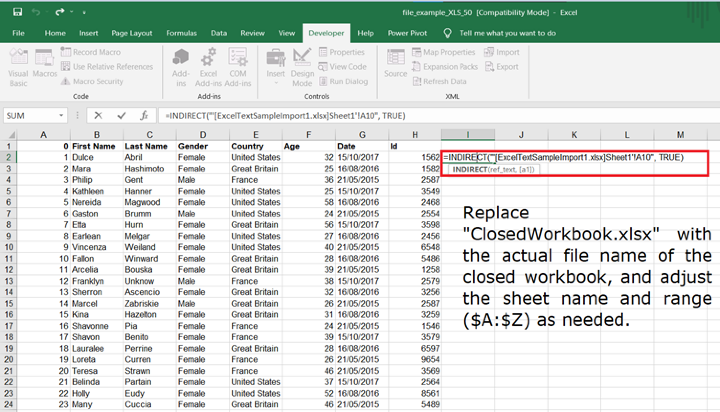Screen dimensions: 720x412
Task: Open the Insert controls dropdown
Action: click(276, 66)
